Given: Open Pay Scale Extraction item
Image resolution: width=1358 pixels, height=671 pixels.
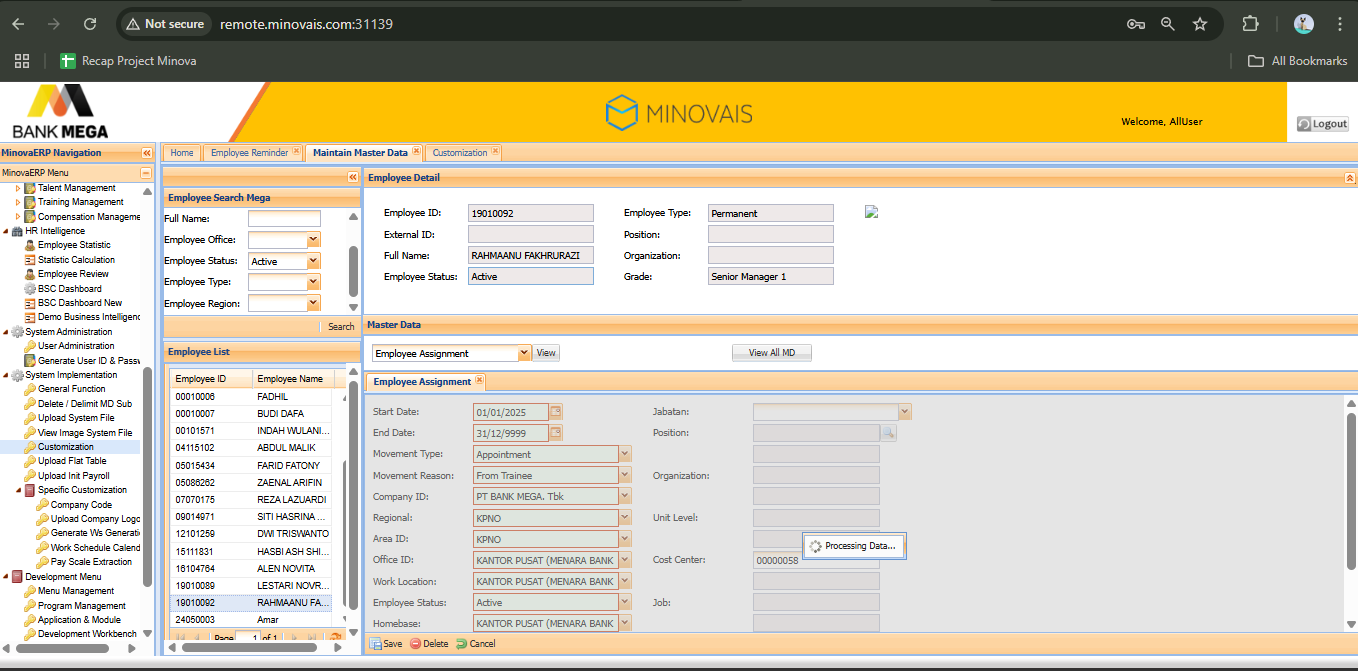Looking at the screenshot, I should tap(91, 562).
